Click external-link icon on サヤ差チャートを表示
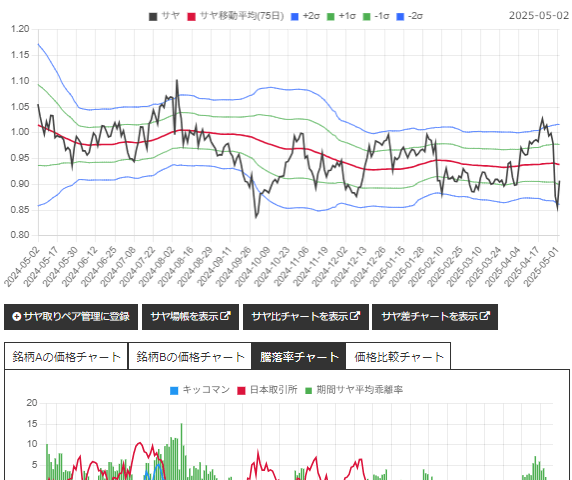This screenshot has width=572, height=480. [x=485, y=316]
